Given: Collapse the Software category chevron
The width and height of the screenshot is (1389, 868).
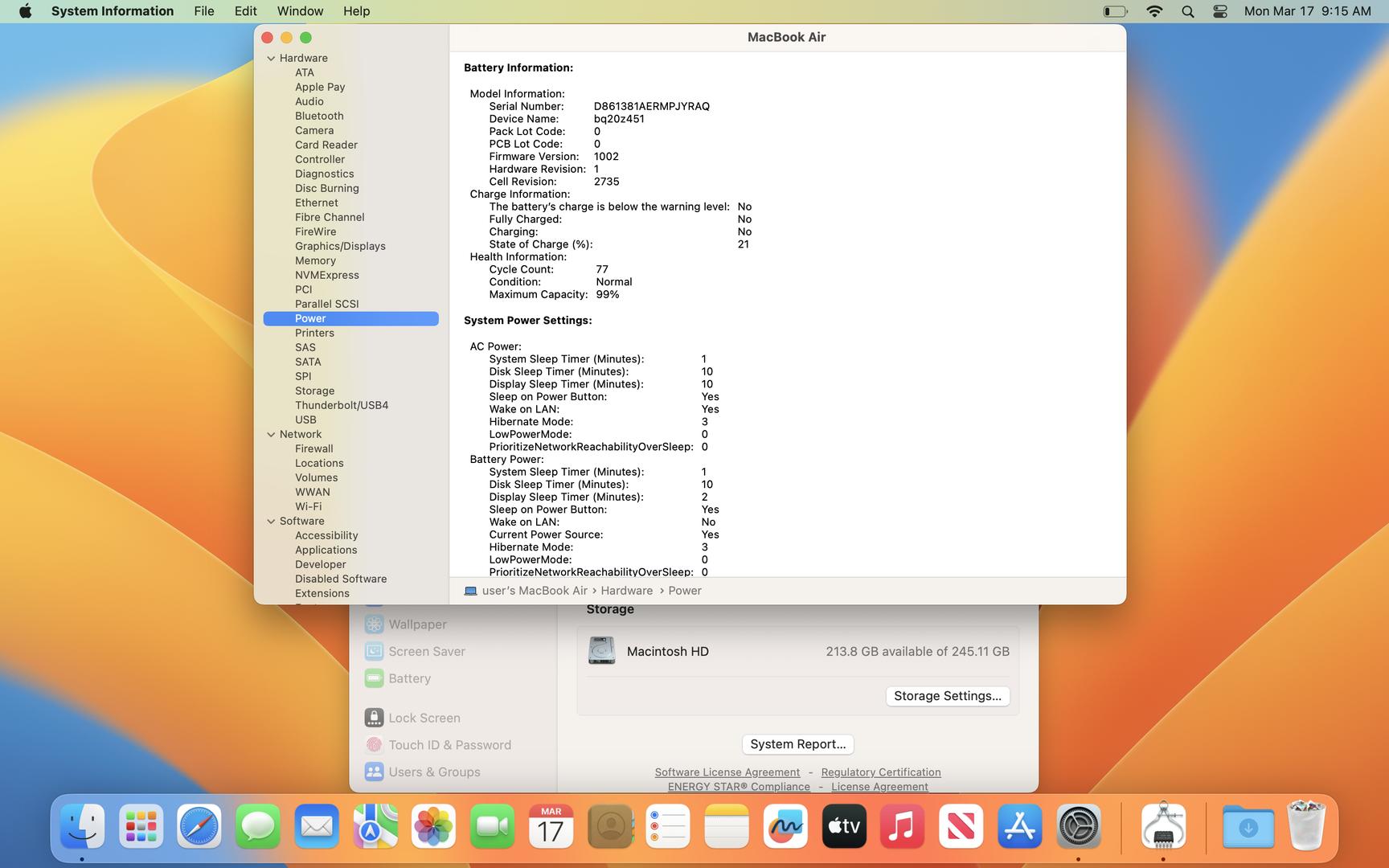Looking at the screenshot, I should (x=271, y=521).
